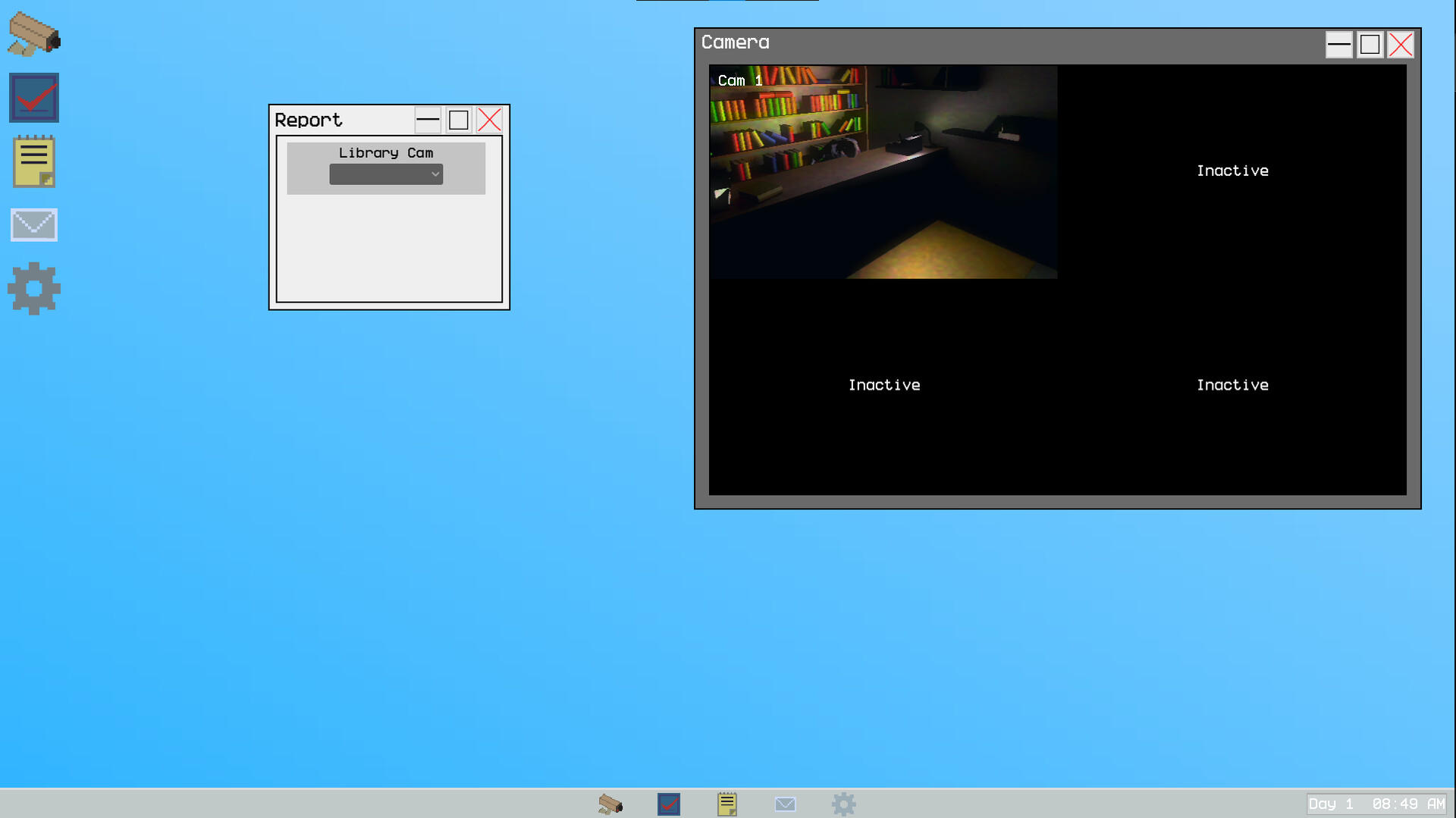This screenshot has width=1456, height=818.
Task: Close the Camera window
Action: click(x=1401, y=45)
